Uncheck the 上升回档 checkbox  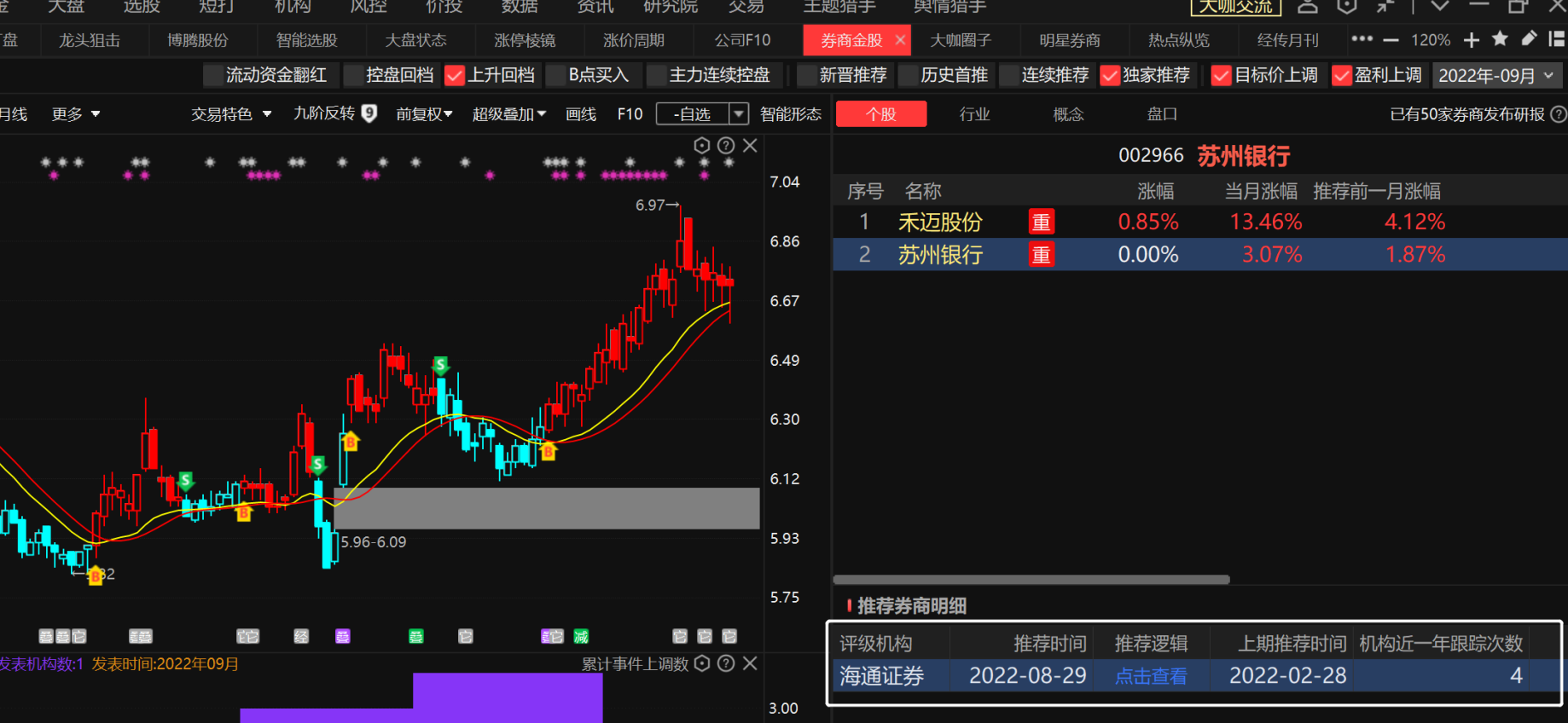pyautogui.click(x=455, y=76)
